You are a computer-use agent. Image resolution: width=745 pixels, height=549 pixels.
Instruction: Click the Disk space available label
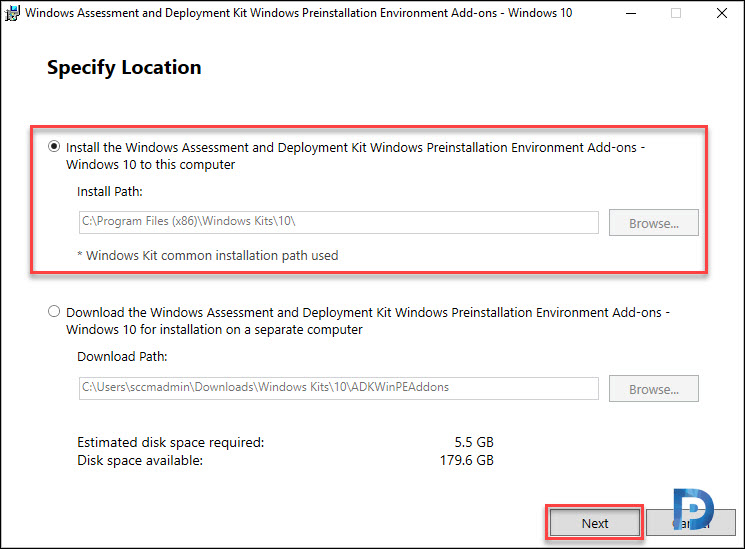click(x=140, y=461)
